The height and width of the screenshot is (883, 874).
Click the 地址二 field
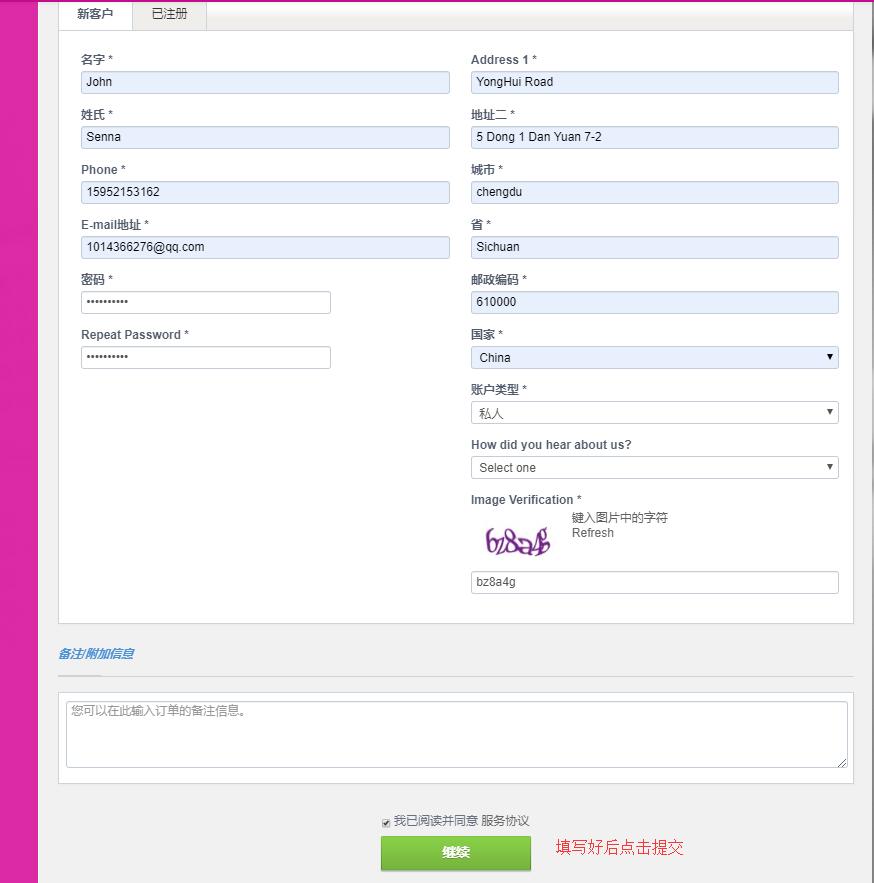pyautogui.click(x=654, y=137)
